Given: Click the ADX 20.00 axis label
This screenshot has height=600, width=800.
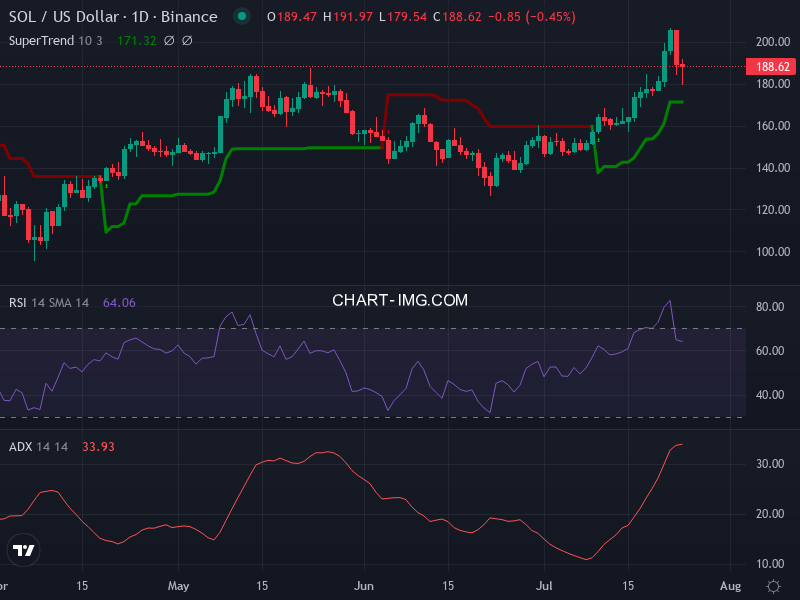Looking at the screenshot, I should point(770,514).
